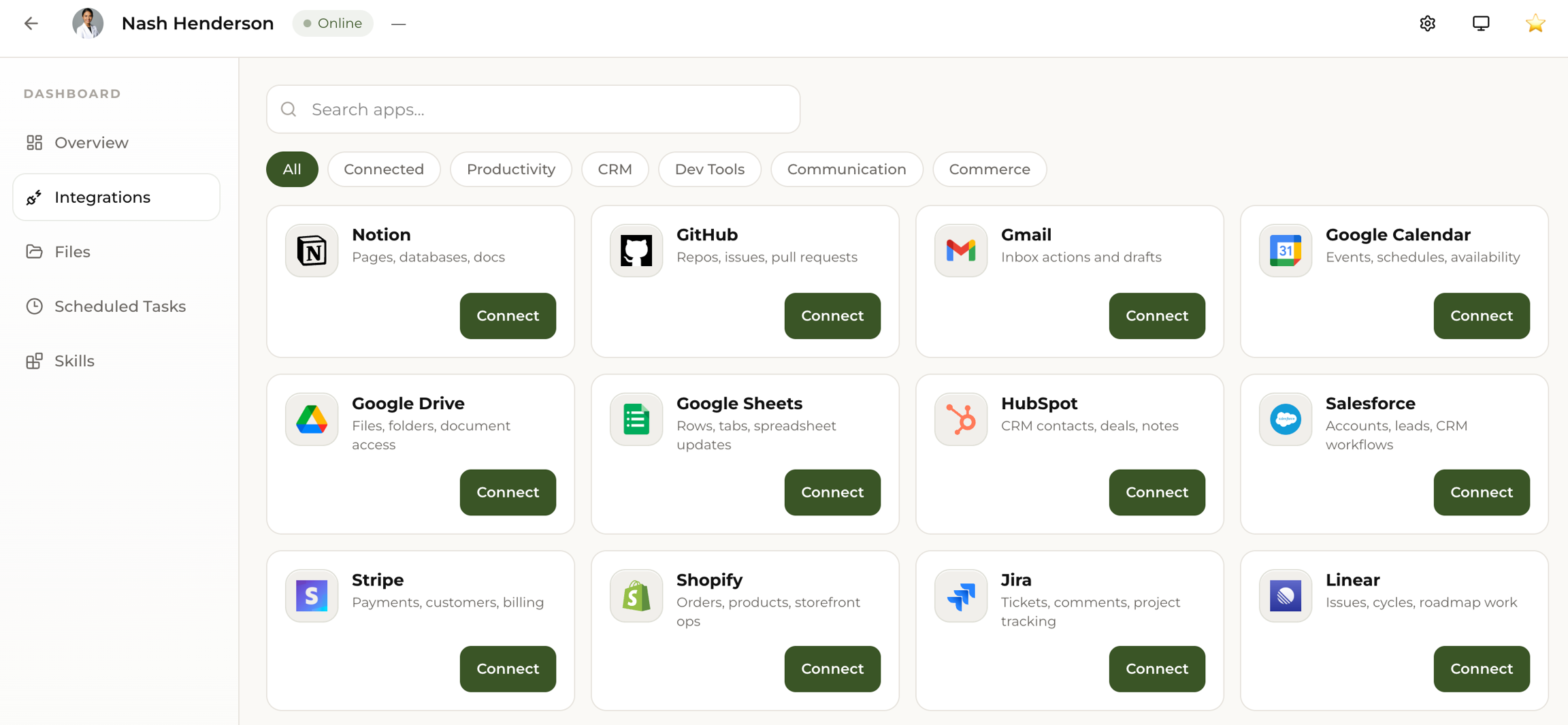This screenshot has width=1568, height=725.
Task: Click the Notion app icon
Action: coord(312,251)
